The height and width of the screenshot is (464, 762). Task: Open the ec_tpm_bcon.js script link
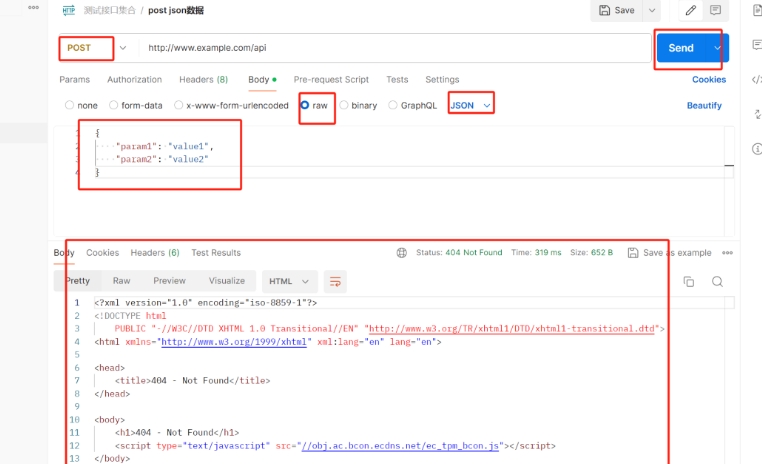400,446
